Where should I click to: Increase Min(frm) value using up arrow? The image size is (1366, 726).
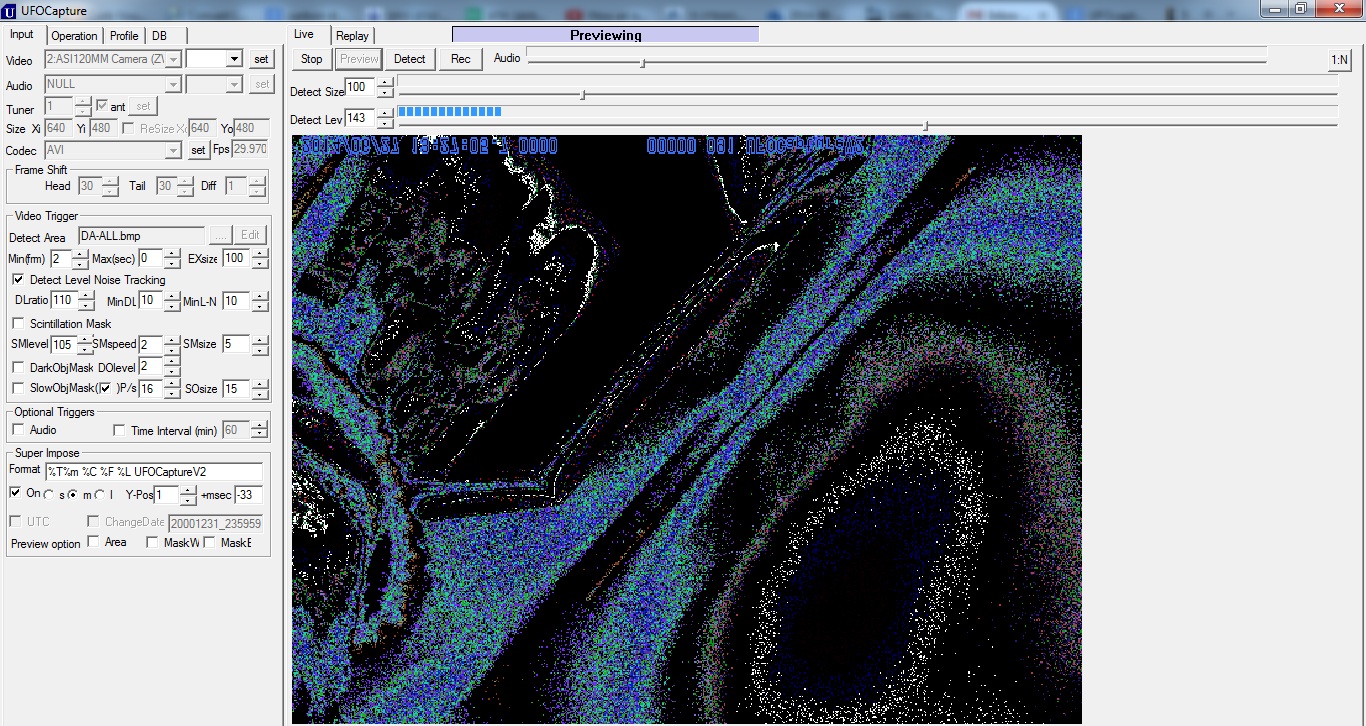click(80, 254)
